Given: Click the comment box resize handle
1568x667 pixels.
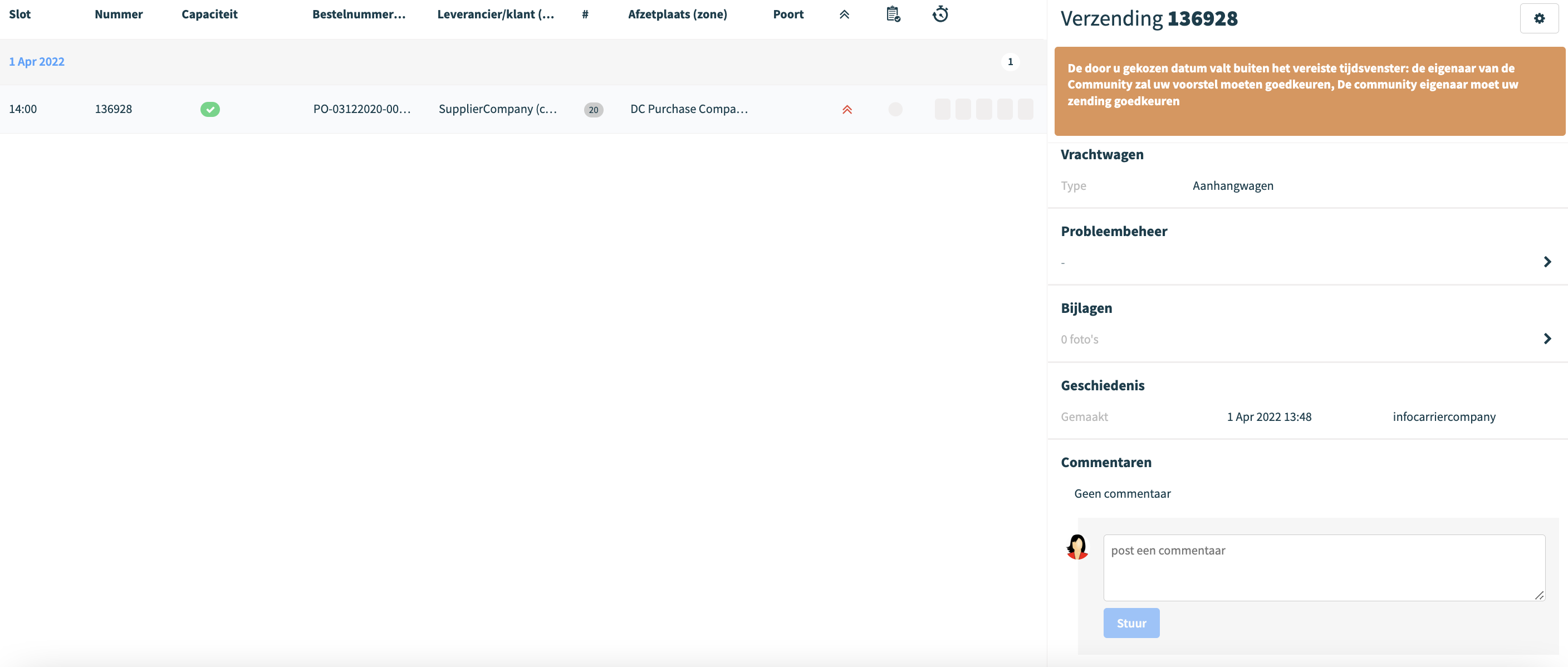Looking at the screenshot, I should (x=1540, y=595).
